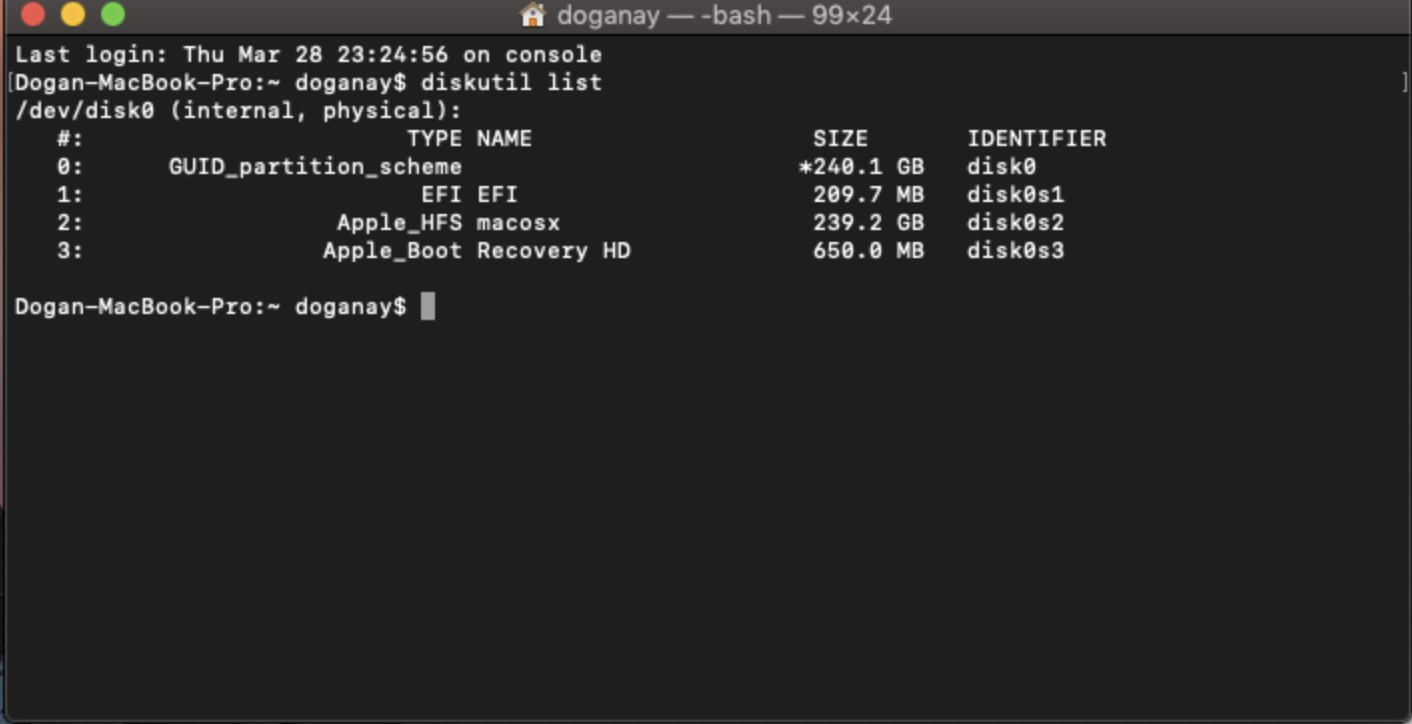Screen dimensions: 1412x724
Task: Click the 'macosx' volume name
Action: [518, 222]
